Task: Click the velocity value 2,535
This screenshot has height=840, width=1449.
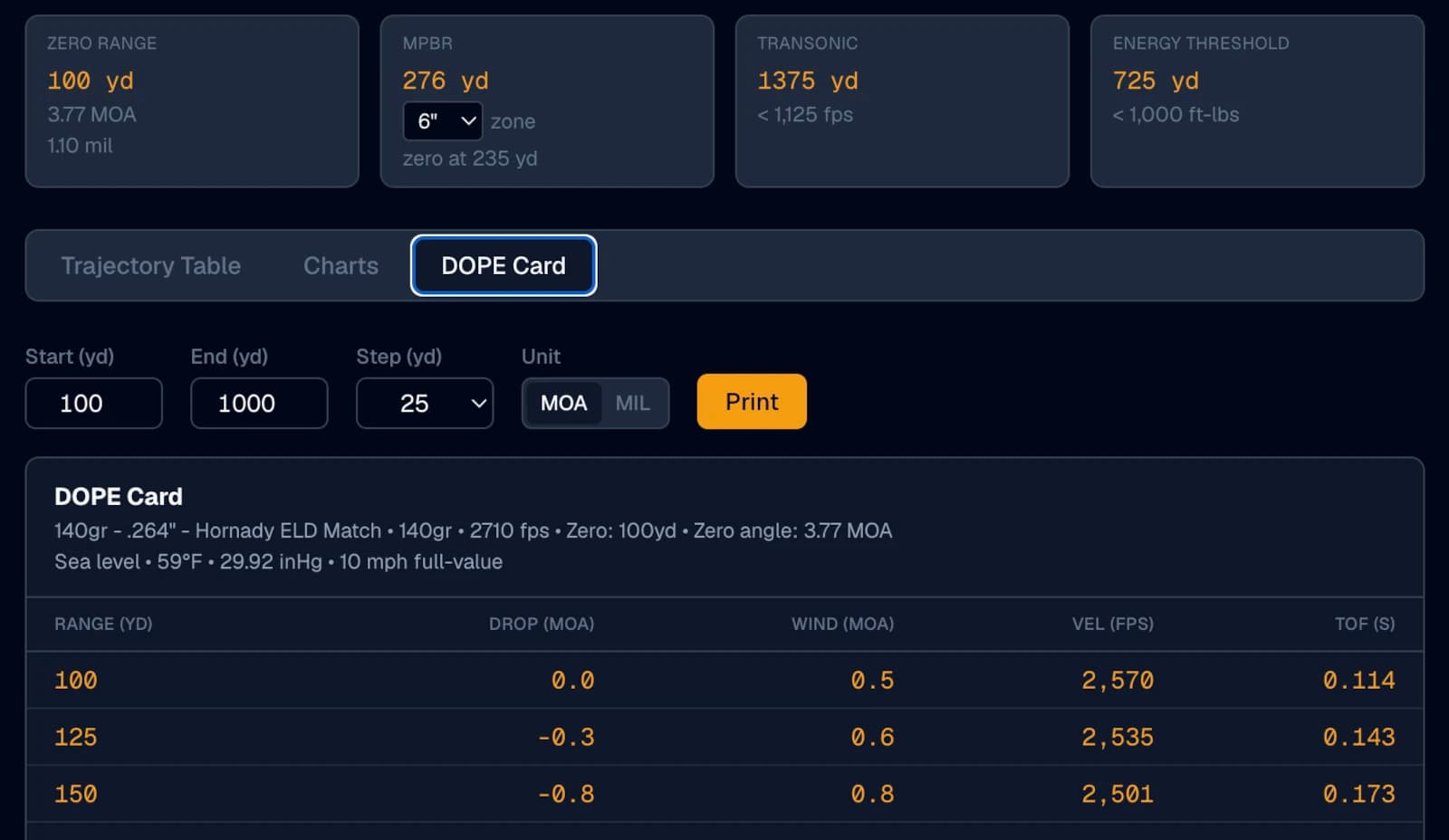Action: pos(1118,738)
